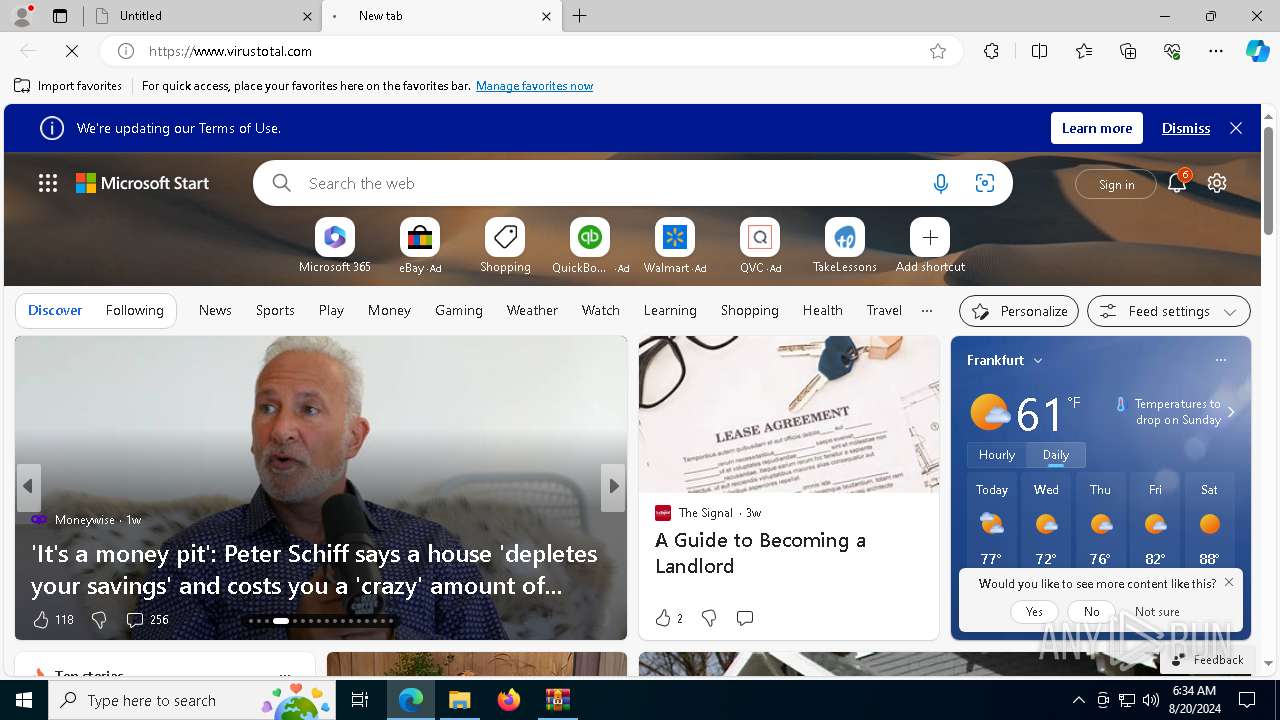Open the Collections toolbar icon
The image size is (1280, 720).
(x=1128, y=51)
